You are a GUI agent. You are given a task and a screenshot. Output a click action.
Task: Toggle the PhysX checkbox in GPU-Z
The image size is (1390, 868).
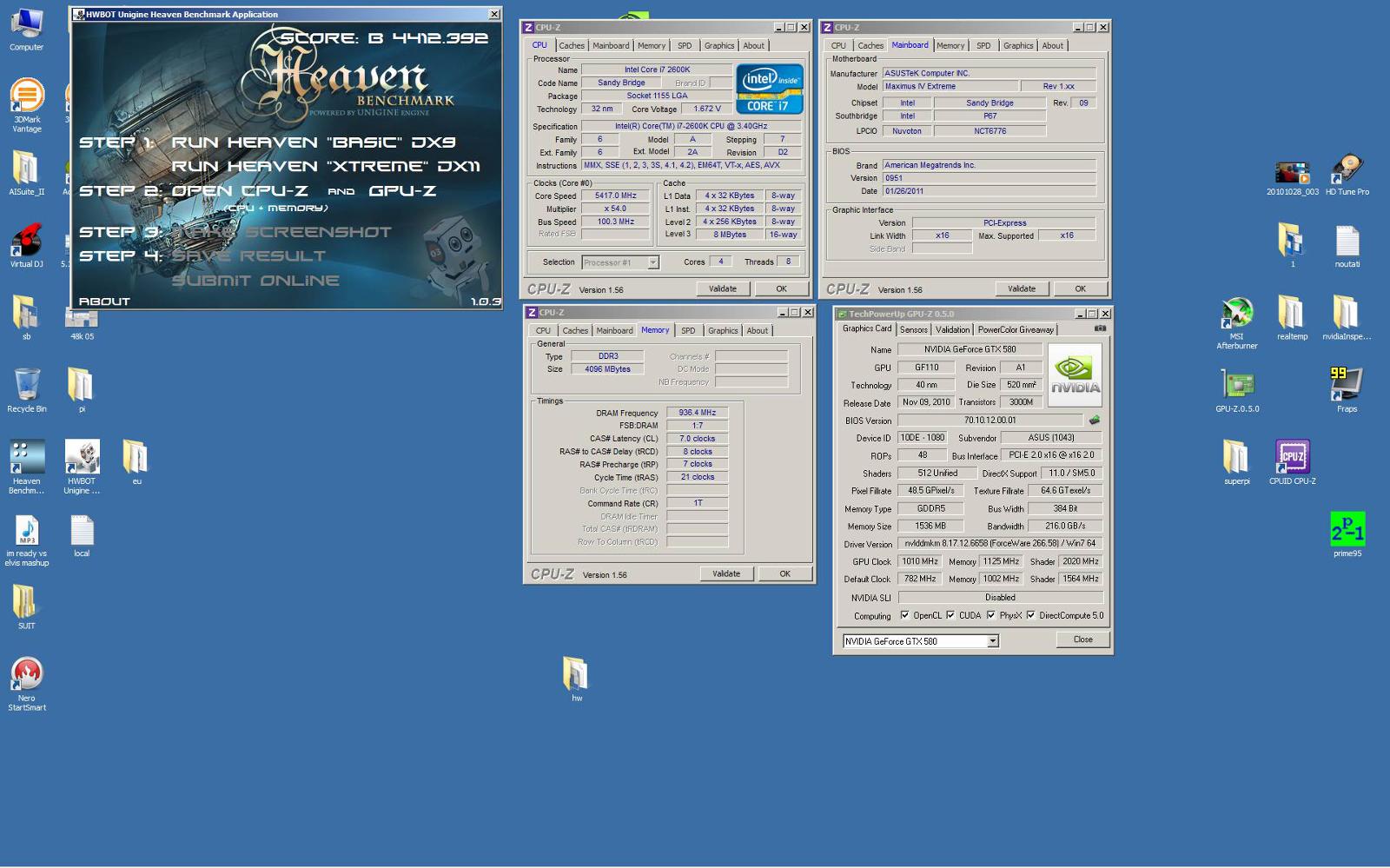click(990, 615)
